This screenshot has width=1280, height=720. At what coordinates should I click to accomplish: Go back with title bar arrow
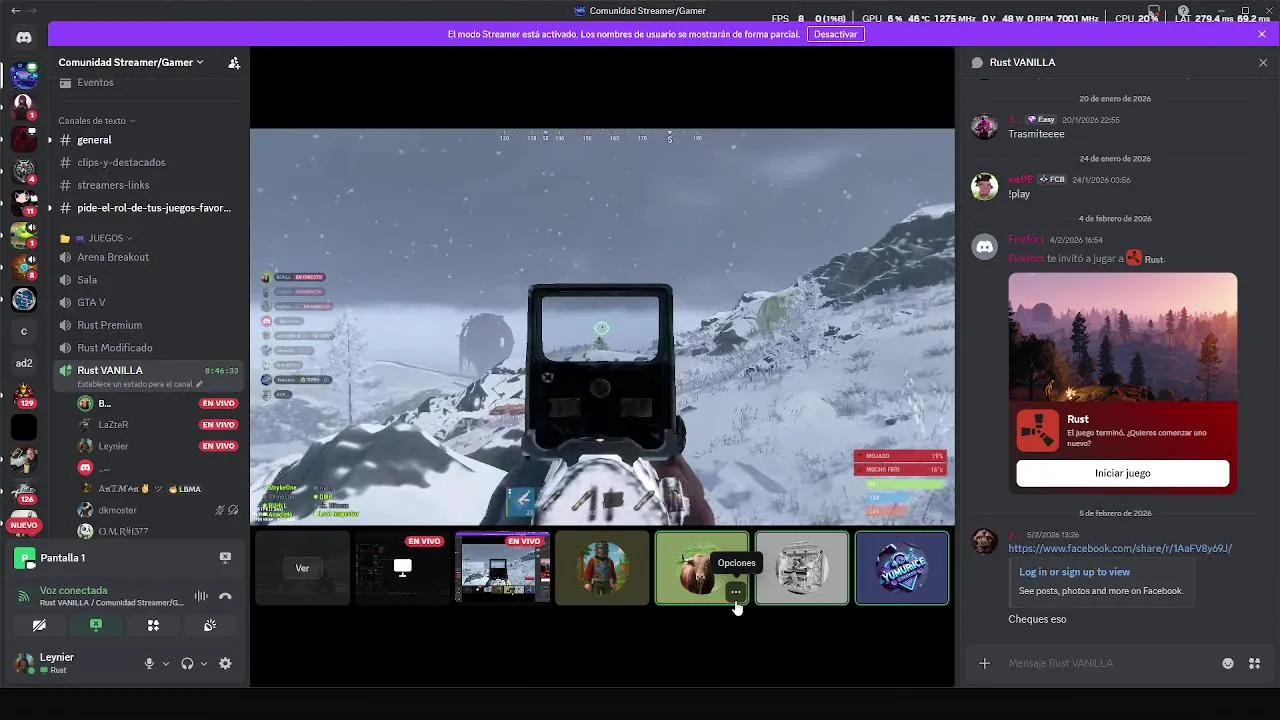(14, 10)
